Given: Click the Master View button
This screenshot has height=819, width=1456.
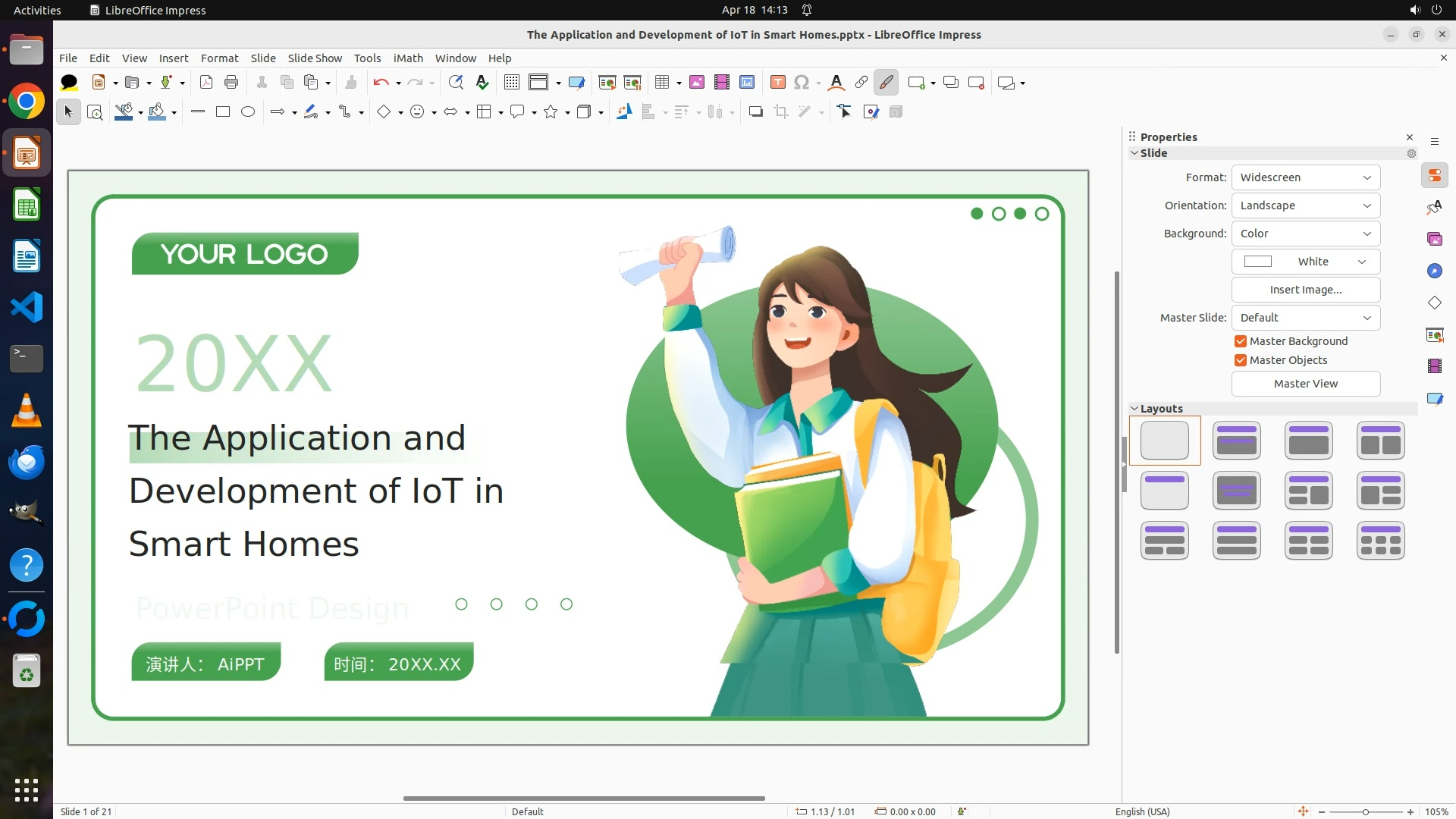Looking at the screenshot, I should 1305,384.
